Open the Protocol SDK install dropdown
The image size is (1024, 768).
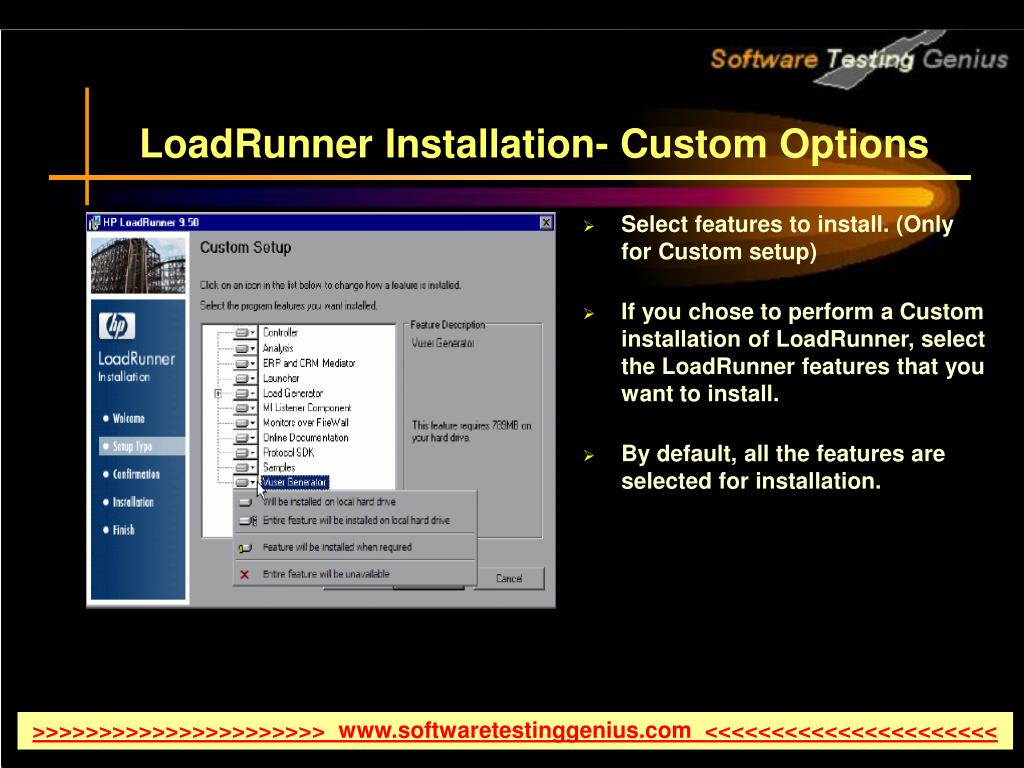point(246,453)
